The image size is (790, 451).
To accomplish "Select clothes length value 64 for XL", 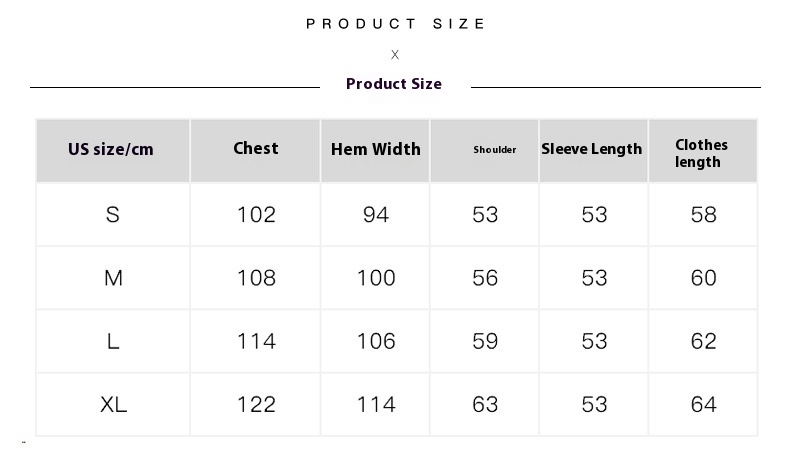I will click(x=704, y=404).
